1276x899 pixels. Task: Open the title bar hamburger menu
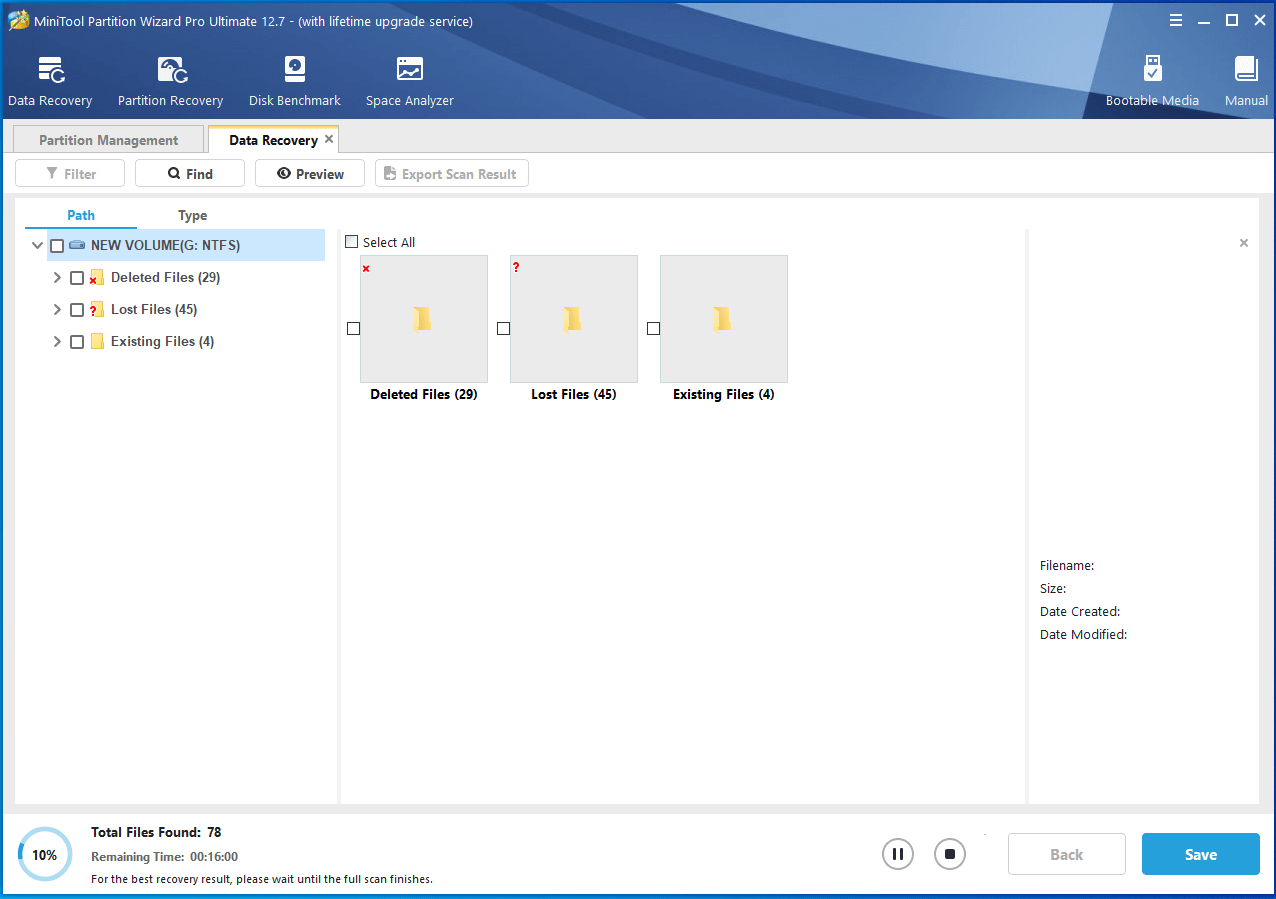1177,20
